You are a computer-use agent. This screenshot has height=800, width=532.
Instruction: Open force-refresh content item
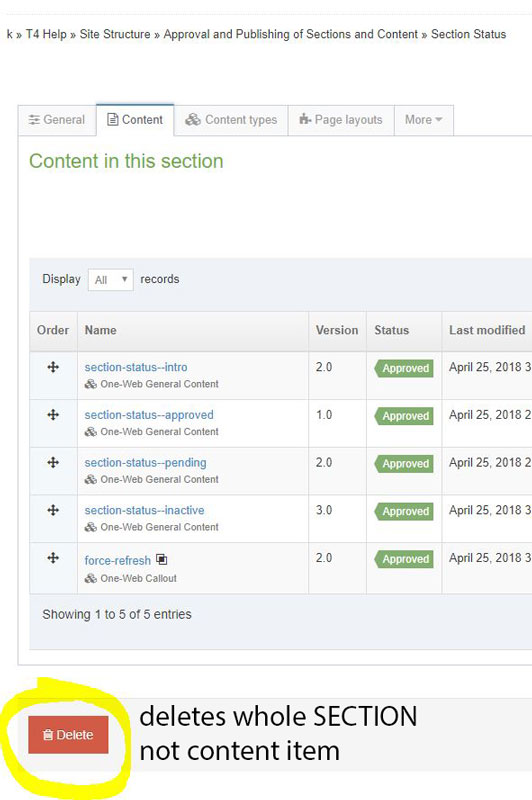coord(117,560)
